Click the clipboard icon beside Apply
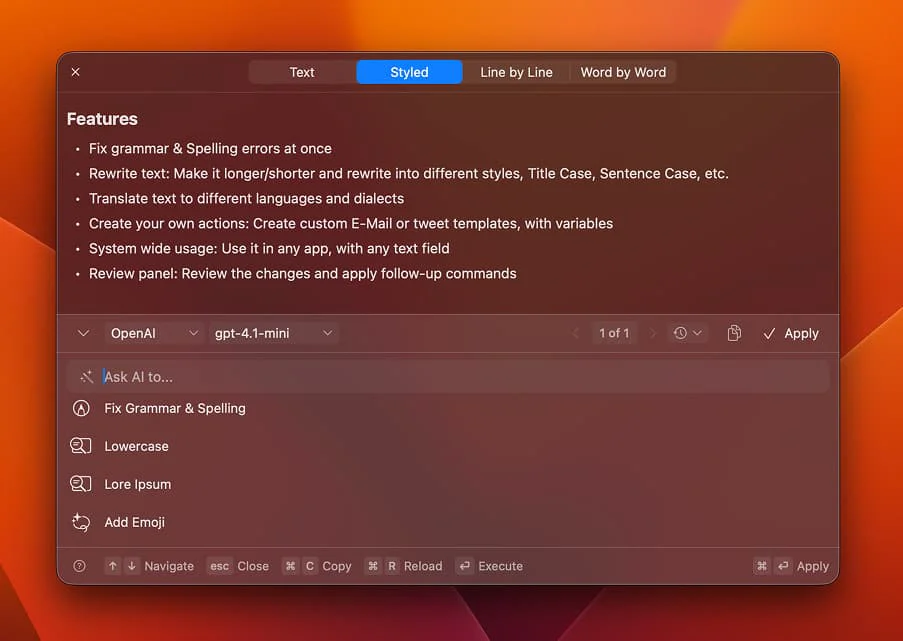 733,333
